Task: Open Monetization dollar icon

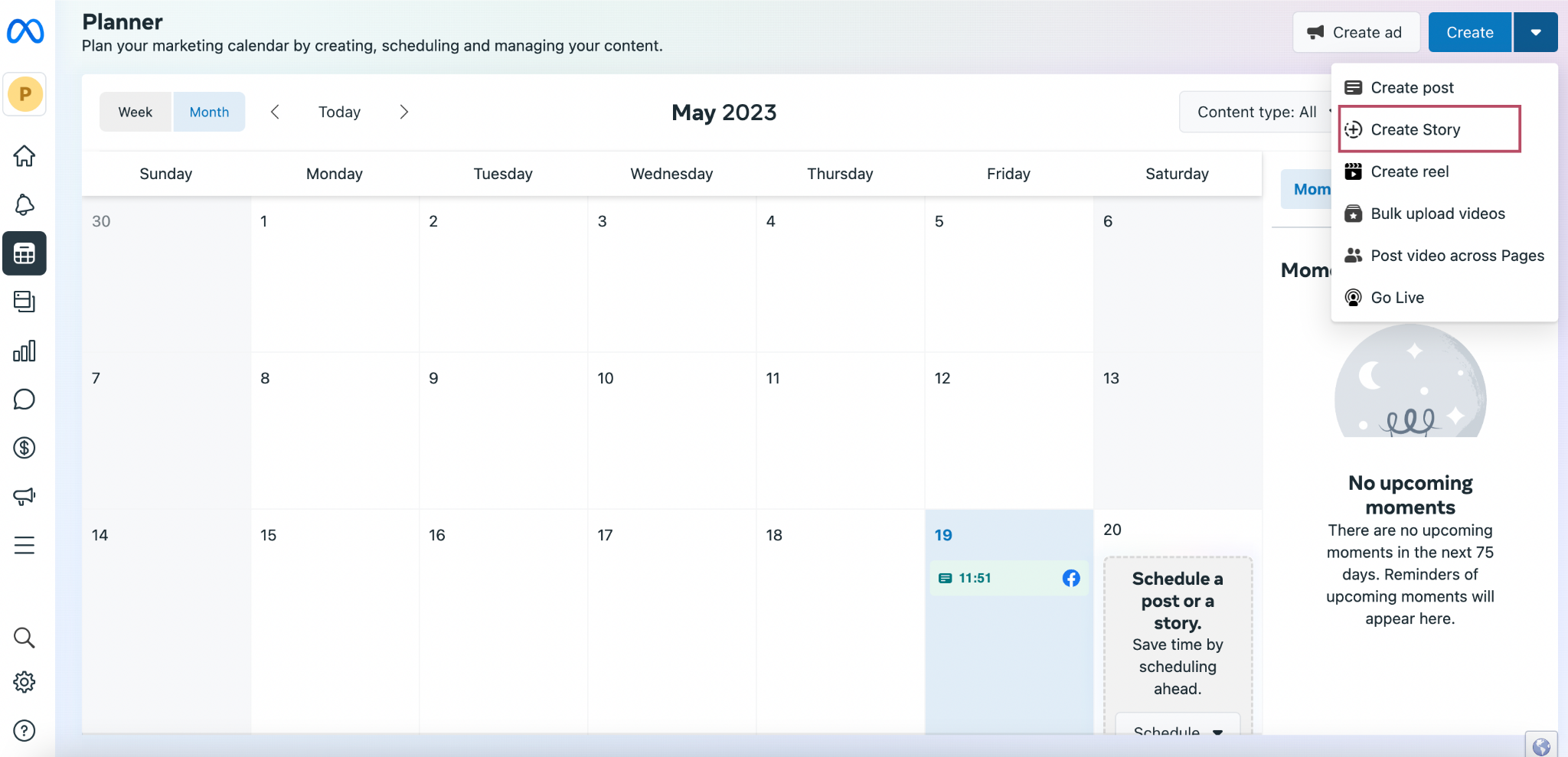Action: [24, 448]
